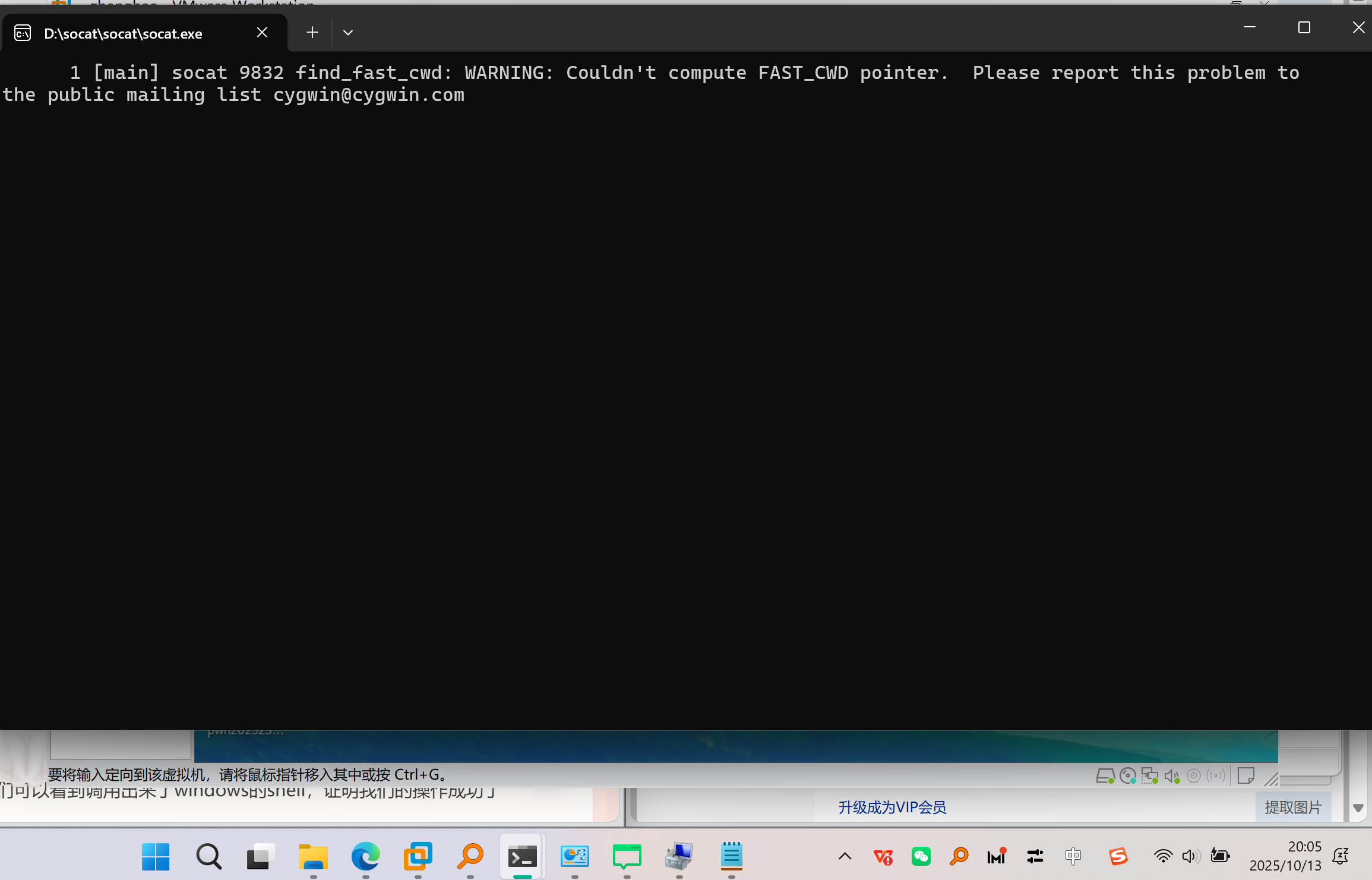Select the D:\socat\socat\socat.exe tab
The width and height of the screenshot is (1372, 880).
123,34
